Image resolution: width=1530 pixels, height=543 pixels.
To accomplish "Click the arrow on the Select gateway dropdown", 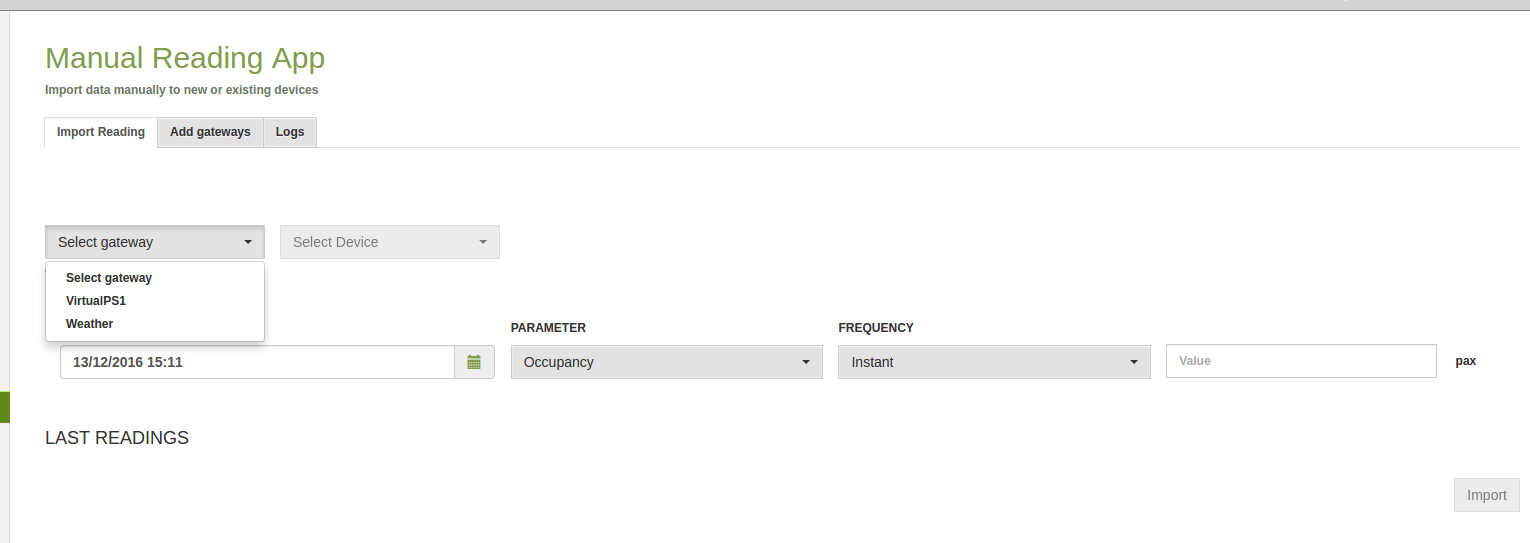I will pos(248,242).
